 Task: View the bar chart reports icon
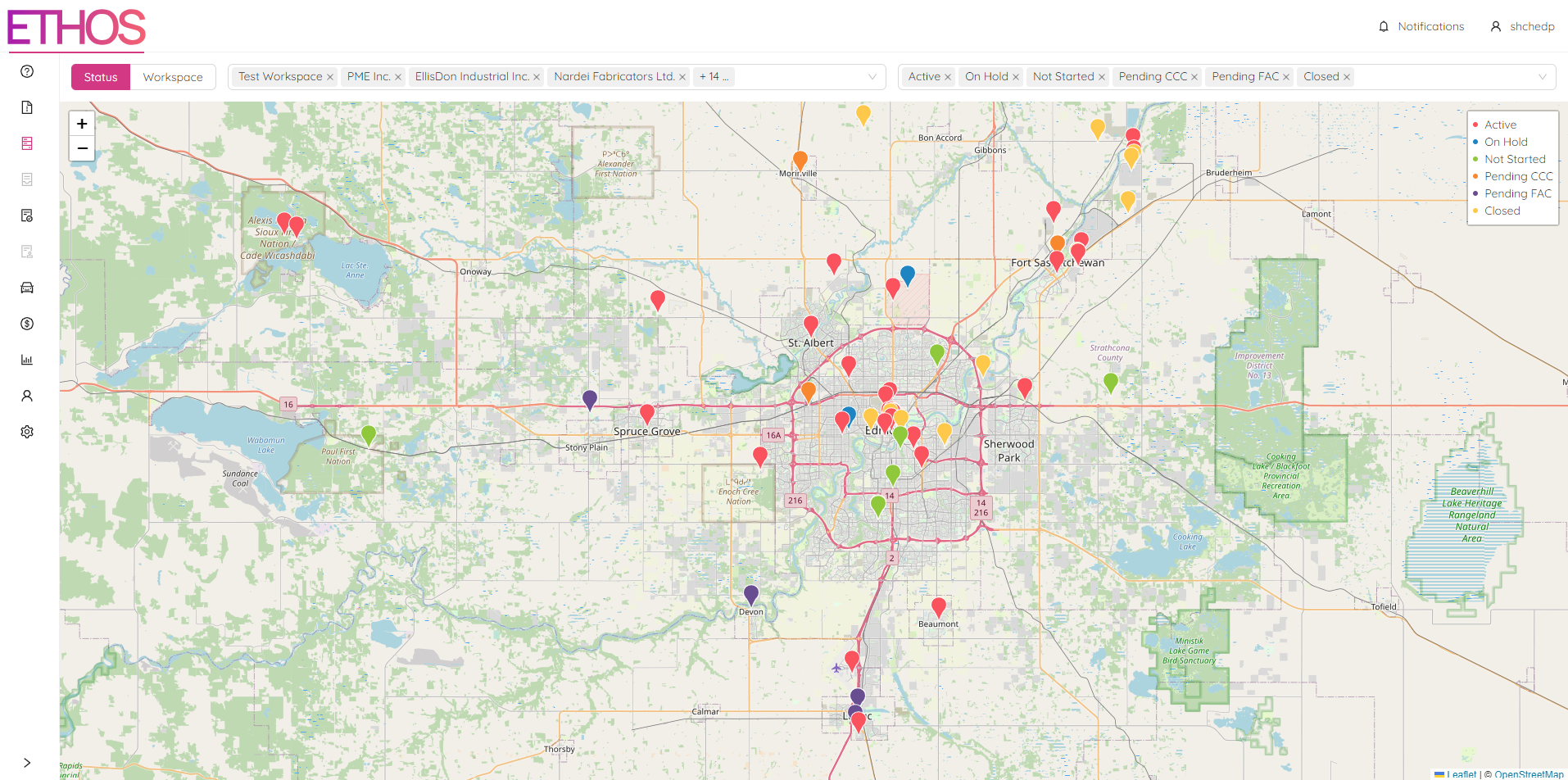(x=26, y=359)
